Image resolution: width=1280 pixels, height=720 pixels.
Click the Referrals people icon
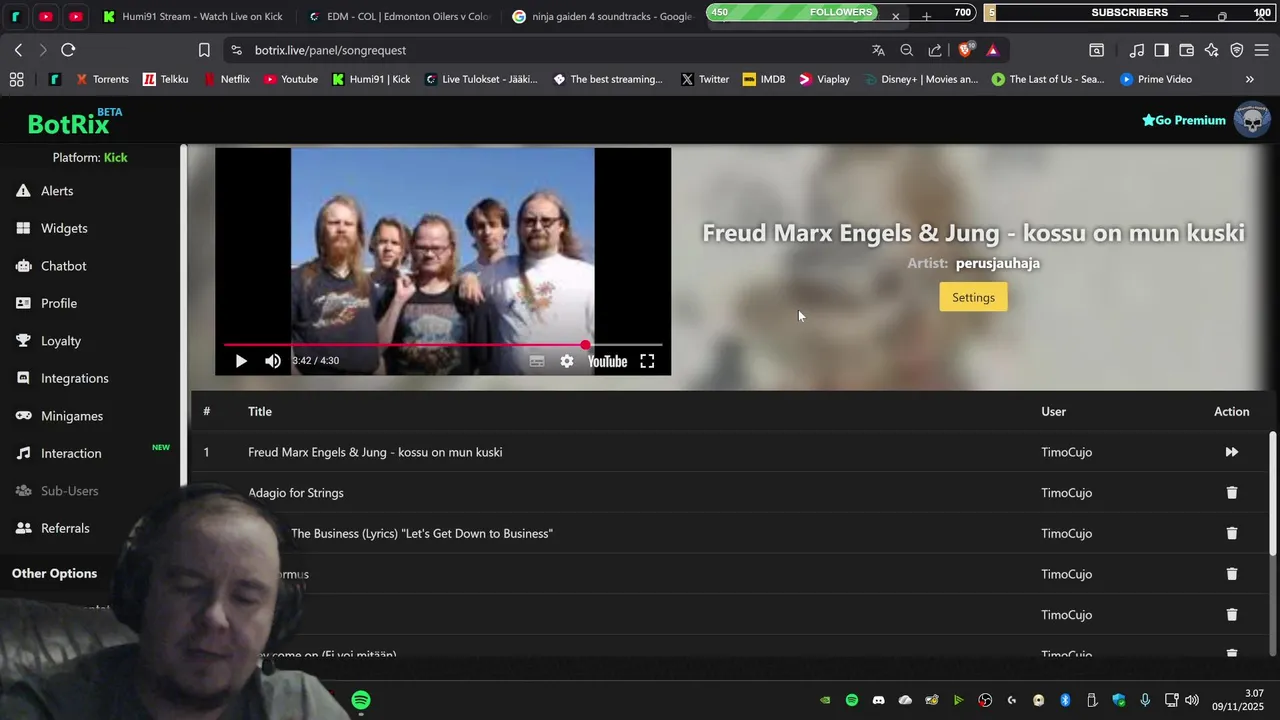(x=23, y=528)
